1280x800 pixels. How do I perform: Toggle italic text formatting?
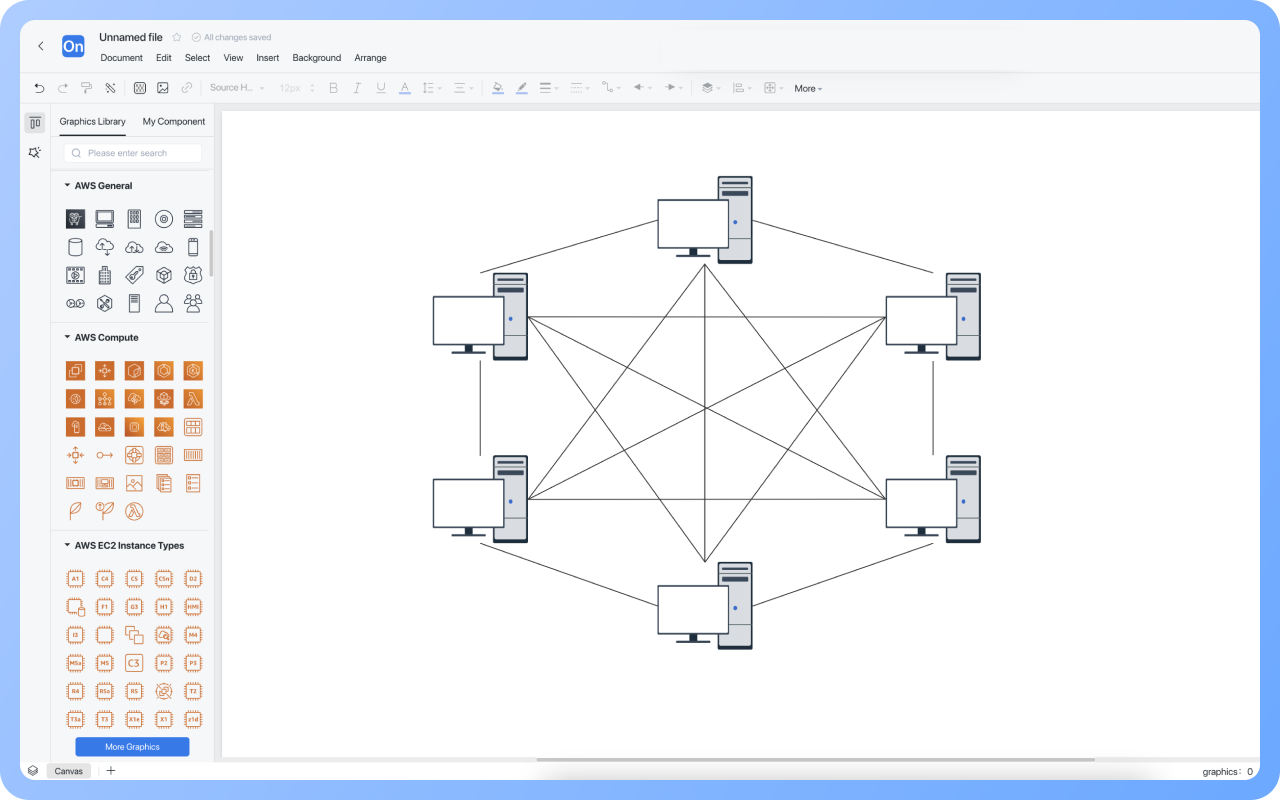(357, 88)
